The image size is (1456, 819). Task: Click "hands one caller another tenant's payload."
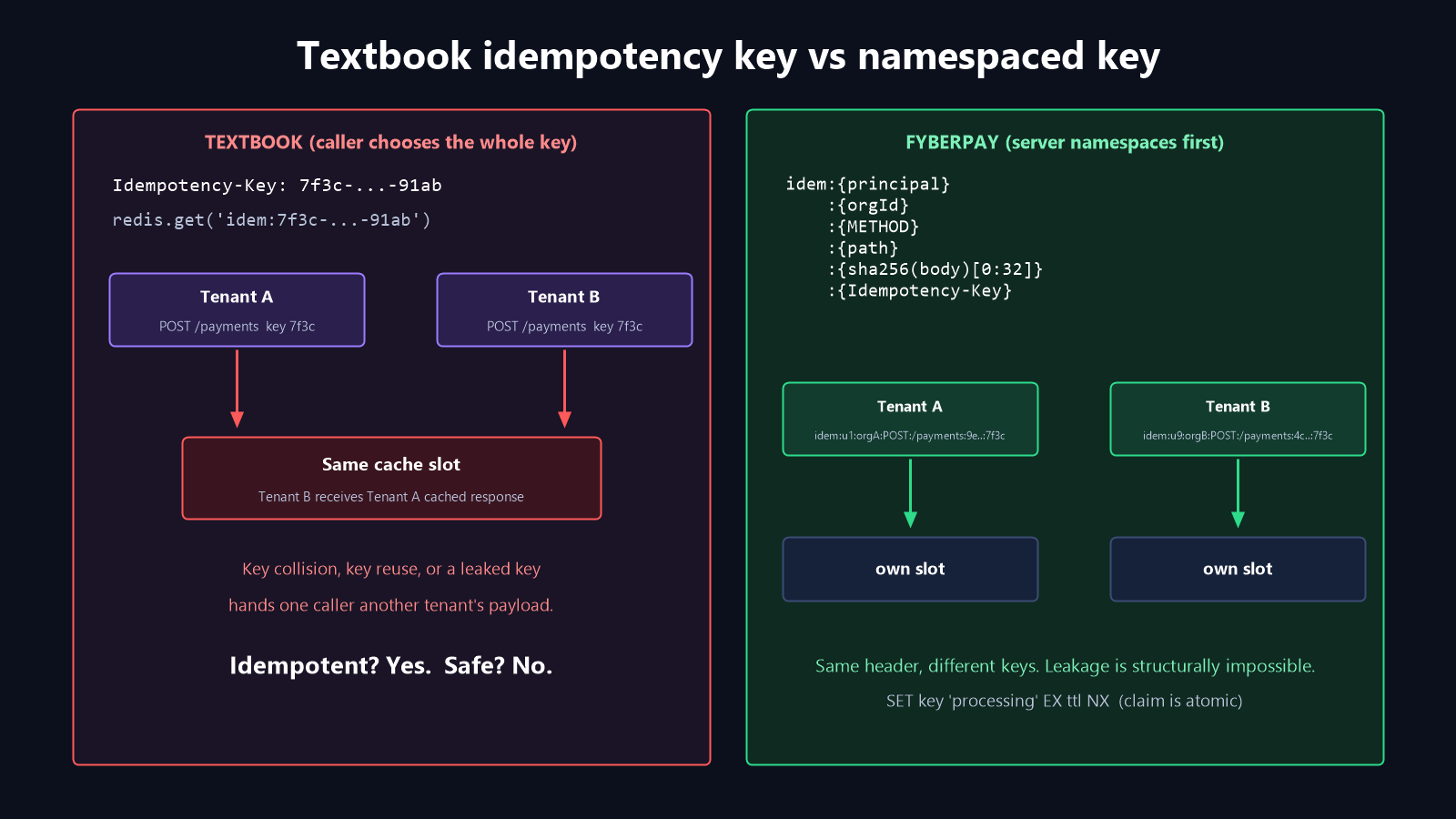click(x=391, y=605)
